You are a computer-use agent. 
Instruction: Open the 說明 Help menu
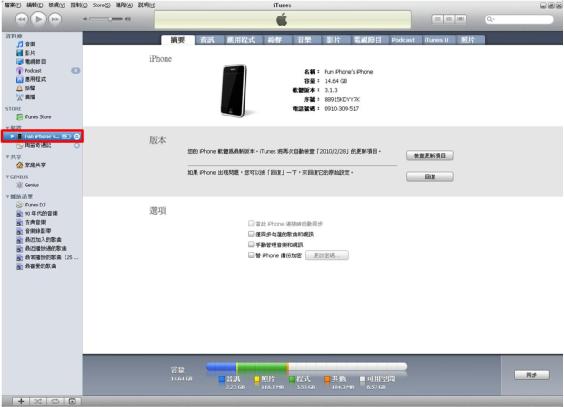146,5
